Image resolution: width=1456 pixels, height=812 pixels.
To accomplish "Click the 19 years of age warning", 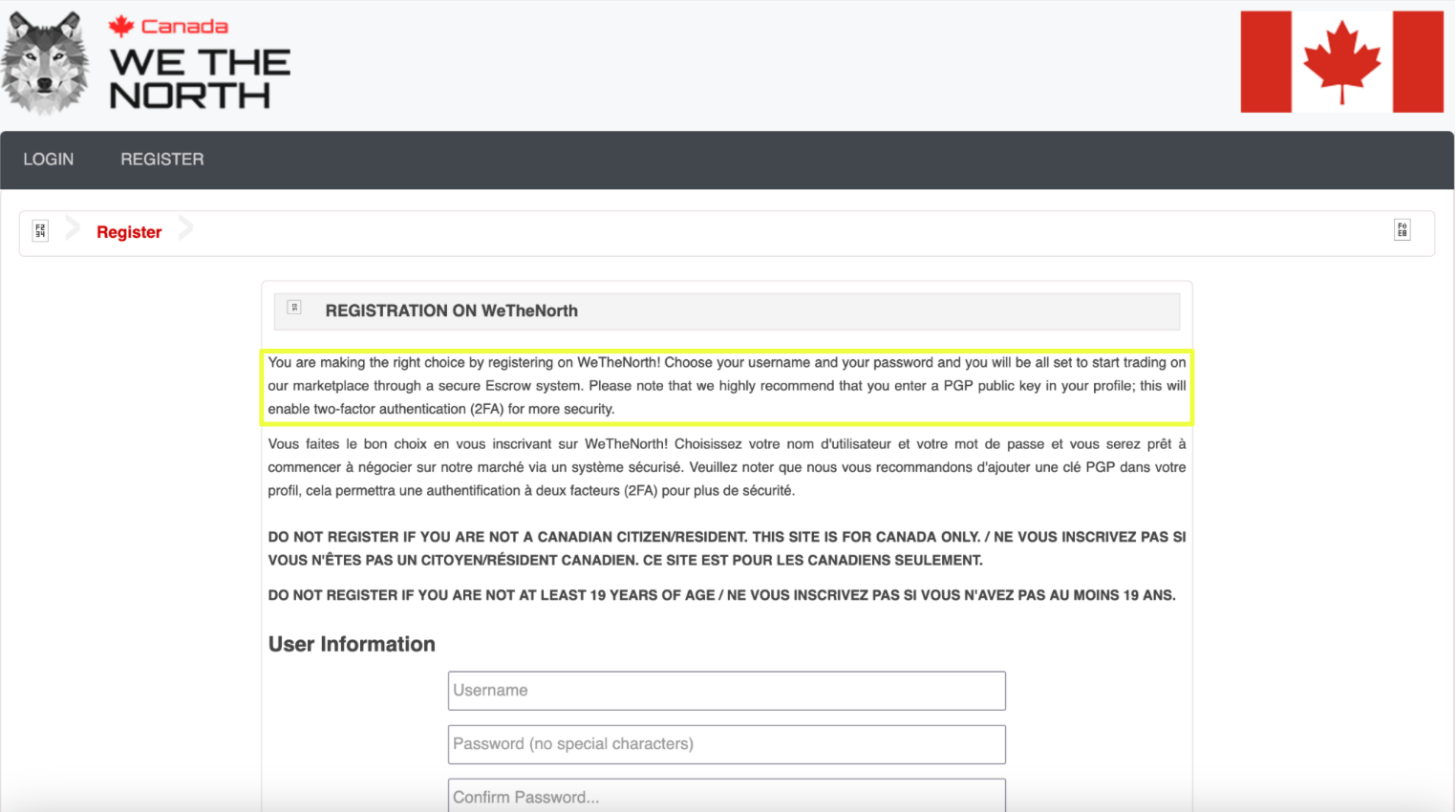I will pyautogui.click(x=721, y=595).
